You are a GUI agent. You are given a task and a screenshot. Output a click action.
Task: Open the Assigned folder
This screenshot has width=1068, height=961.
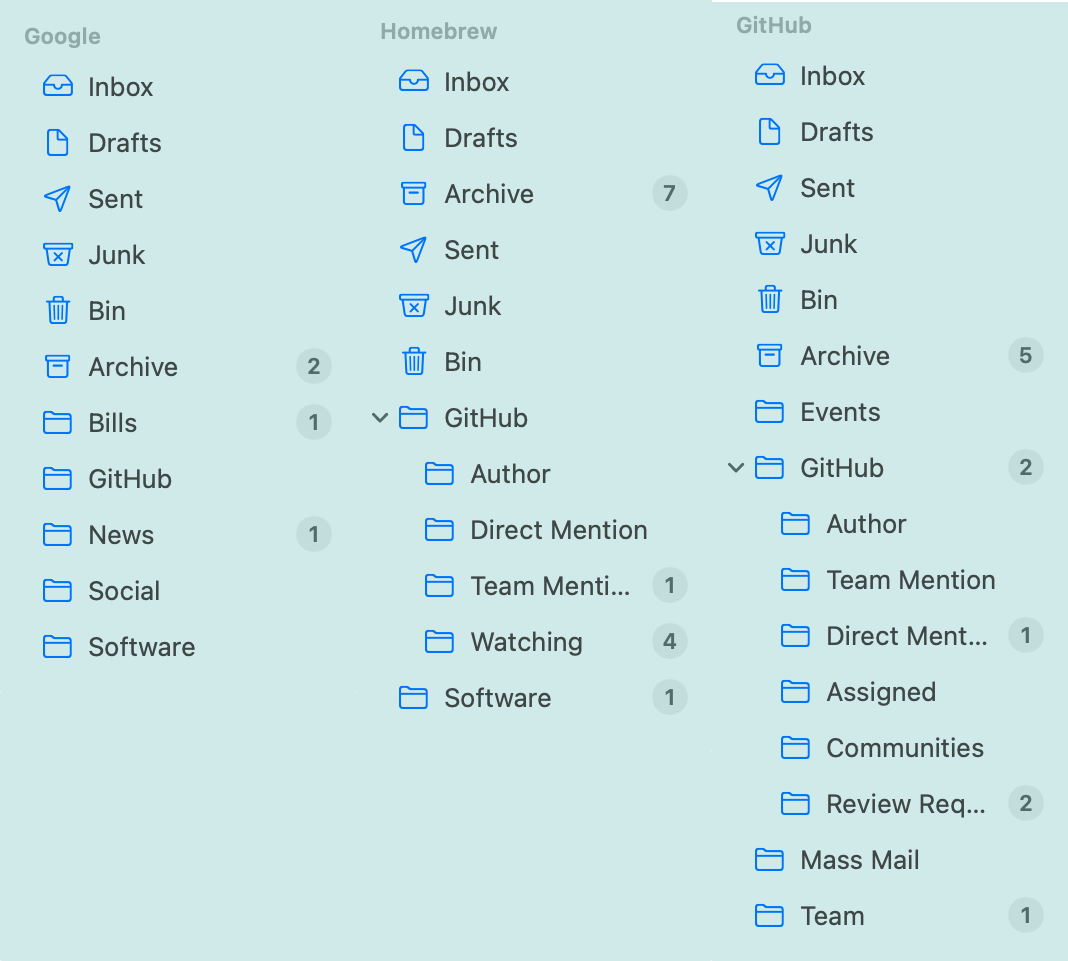coord(881,692)
